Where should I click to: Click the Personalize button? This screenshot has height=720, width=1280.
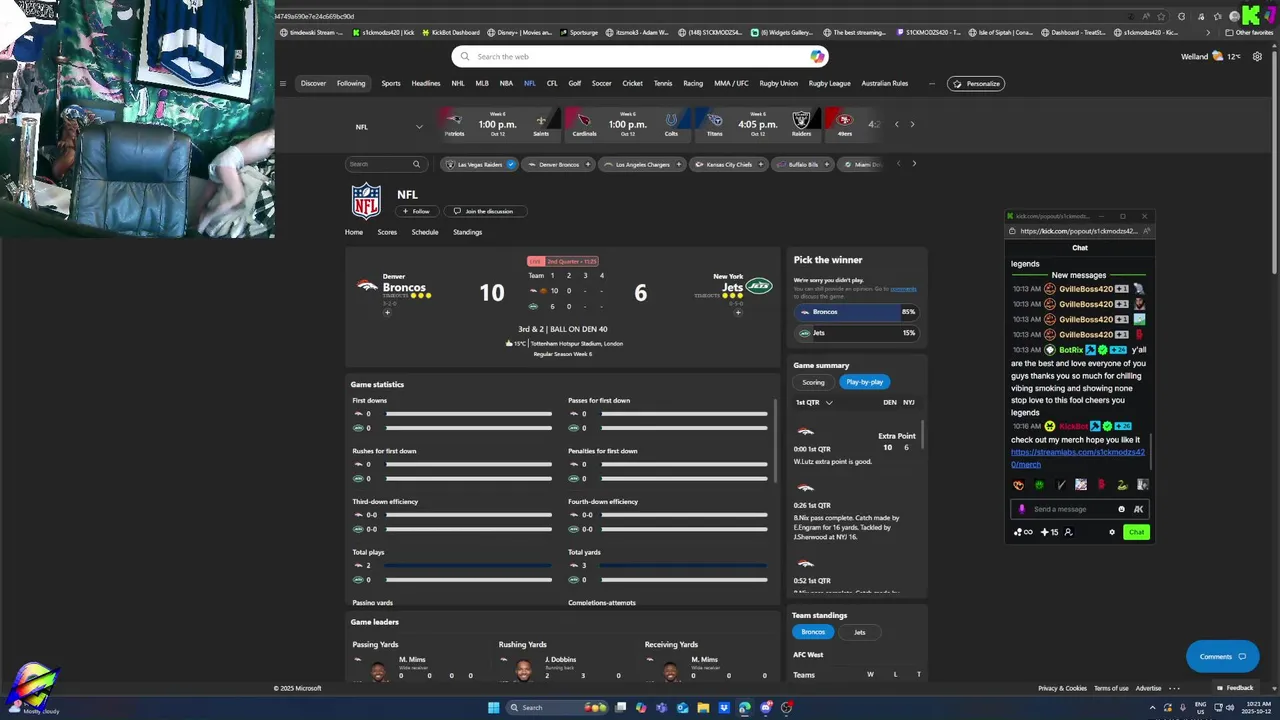tap(975, 84)
